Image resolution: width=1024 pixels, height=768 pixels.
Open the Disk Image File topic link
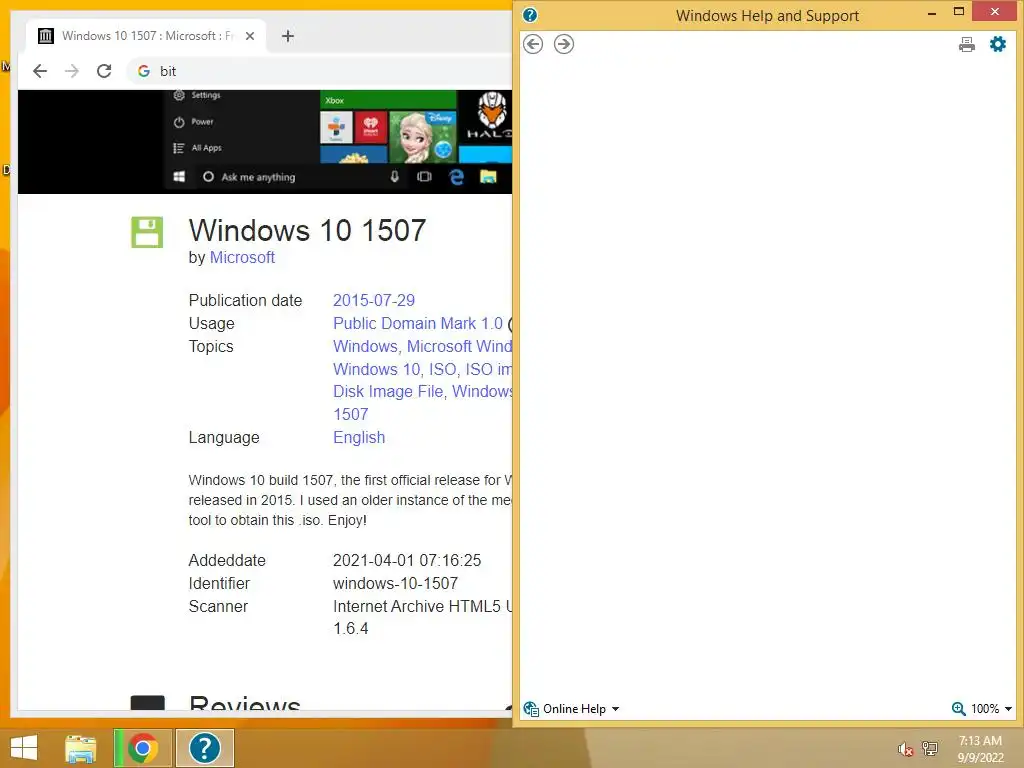pyautogui.click(x=389, y=391)
